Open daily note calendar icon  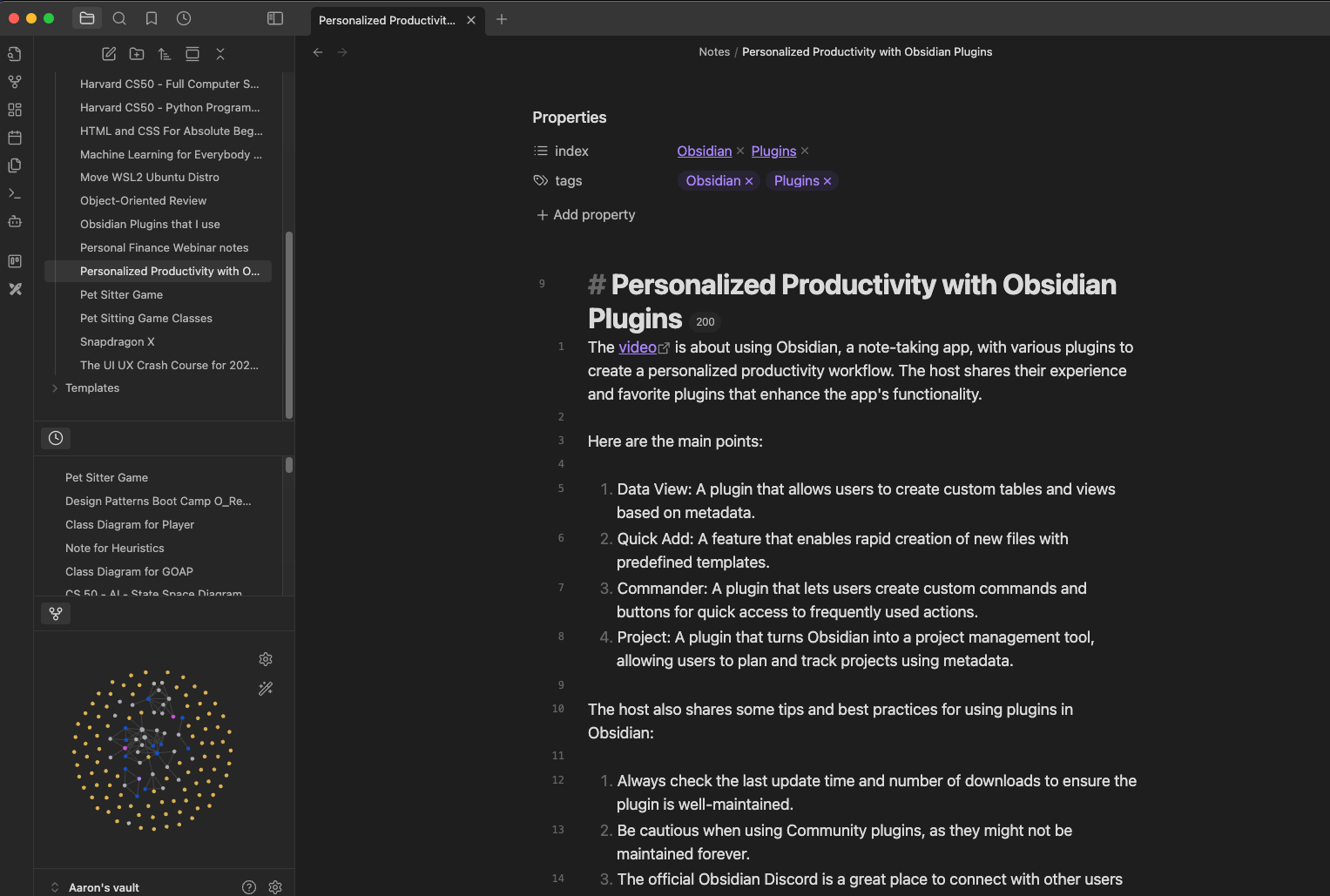pyautogui.click(x=15, y=138)
